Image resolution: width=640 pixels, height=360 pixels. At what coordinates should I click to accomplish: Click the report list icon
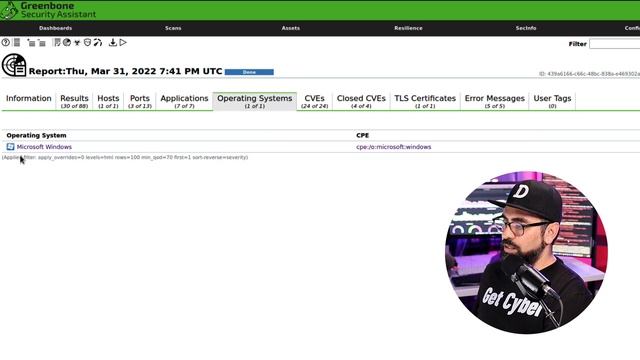17,42
